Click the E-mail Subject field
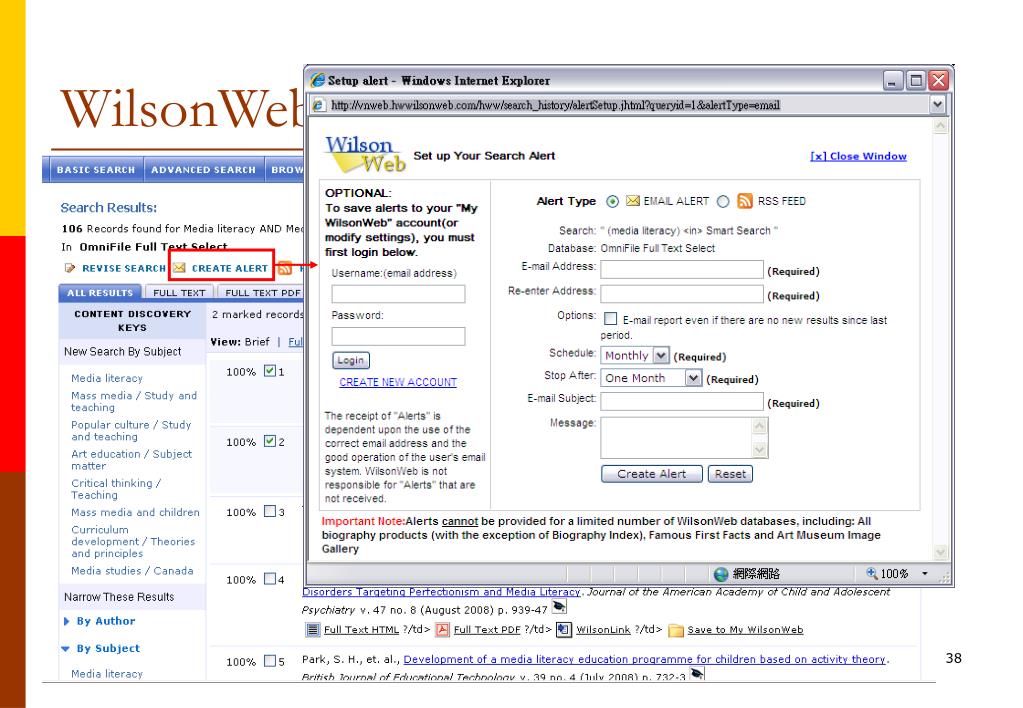Screen dimensions: 1023x708 (682, 401)
